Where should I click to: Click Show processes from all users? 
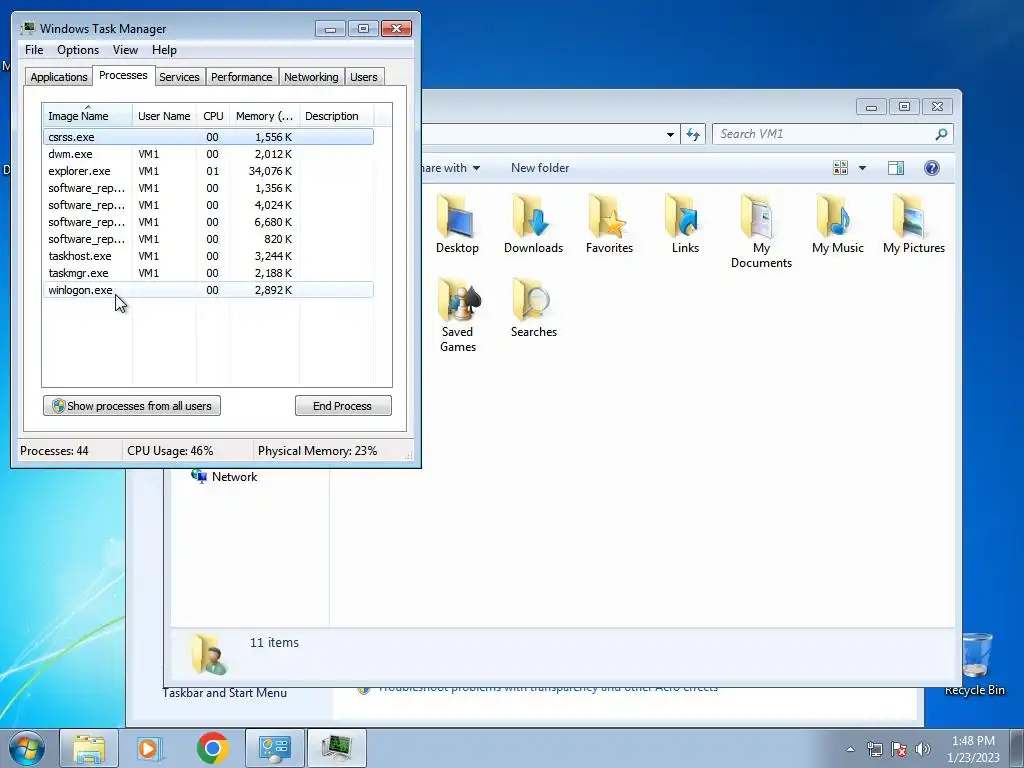(x=132, y=406)
